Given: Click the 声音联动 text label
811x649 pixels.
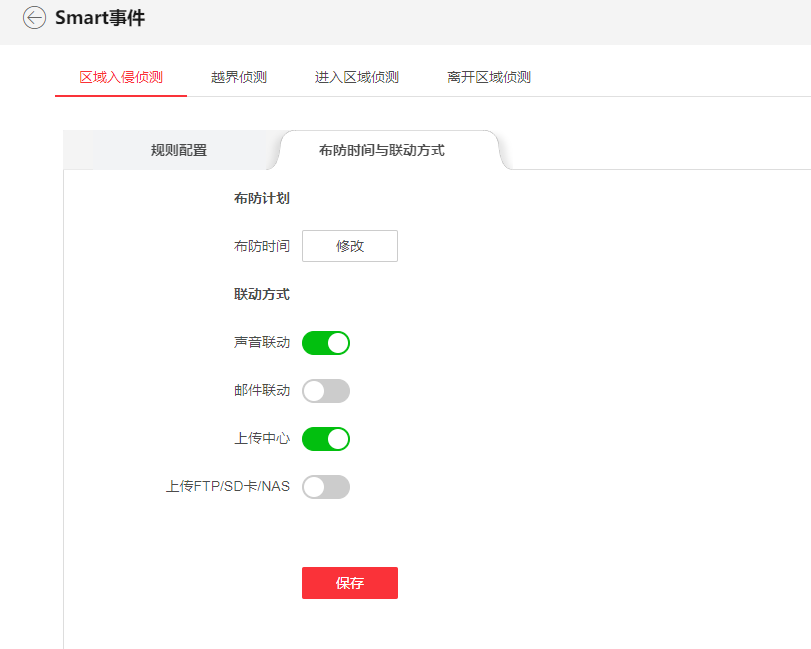Looking at the screenshot, I should coord(262,343).
